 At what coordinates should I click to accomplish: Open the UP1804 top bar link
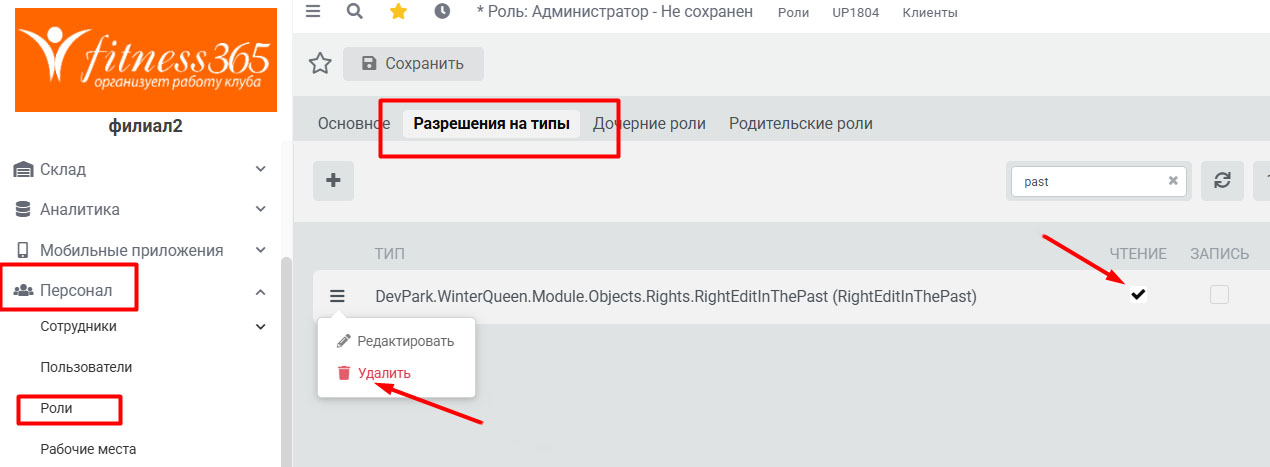click(855, 13)
